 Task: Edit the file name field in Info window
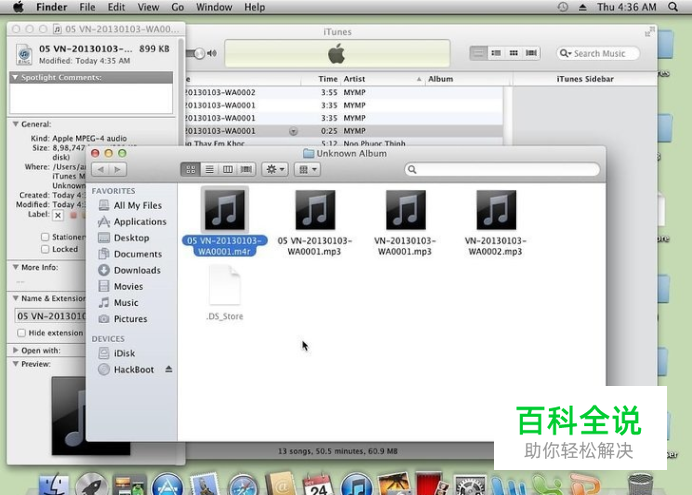(x=50, y=316)
